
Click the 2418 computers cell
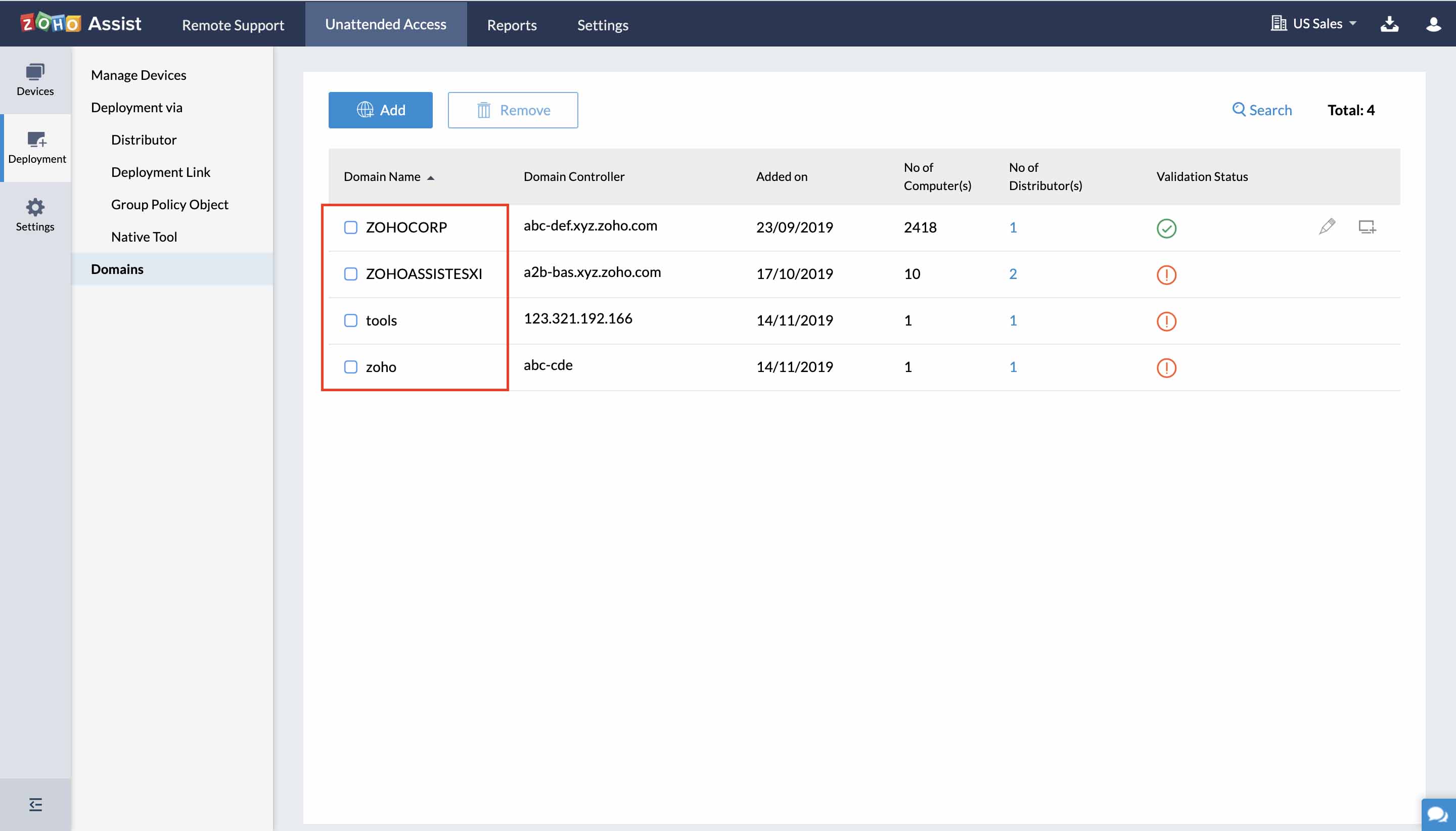[x=920, y=227]
